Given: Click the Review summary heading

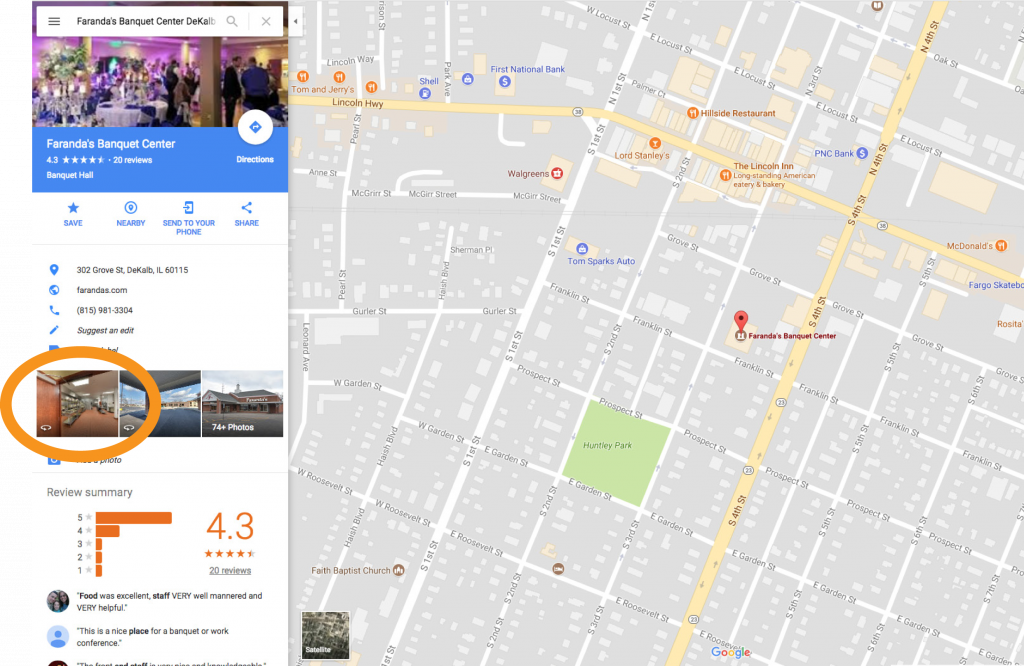Looking at the screenshot, I should [x=89, y=492].
